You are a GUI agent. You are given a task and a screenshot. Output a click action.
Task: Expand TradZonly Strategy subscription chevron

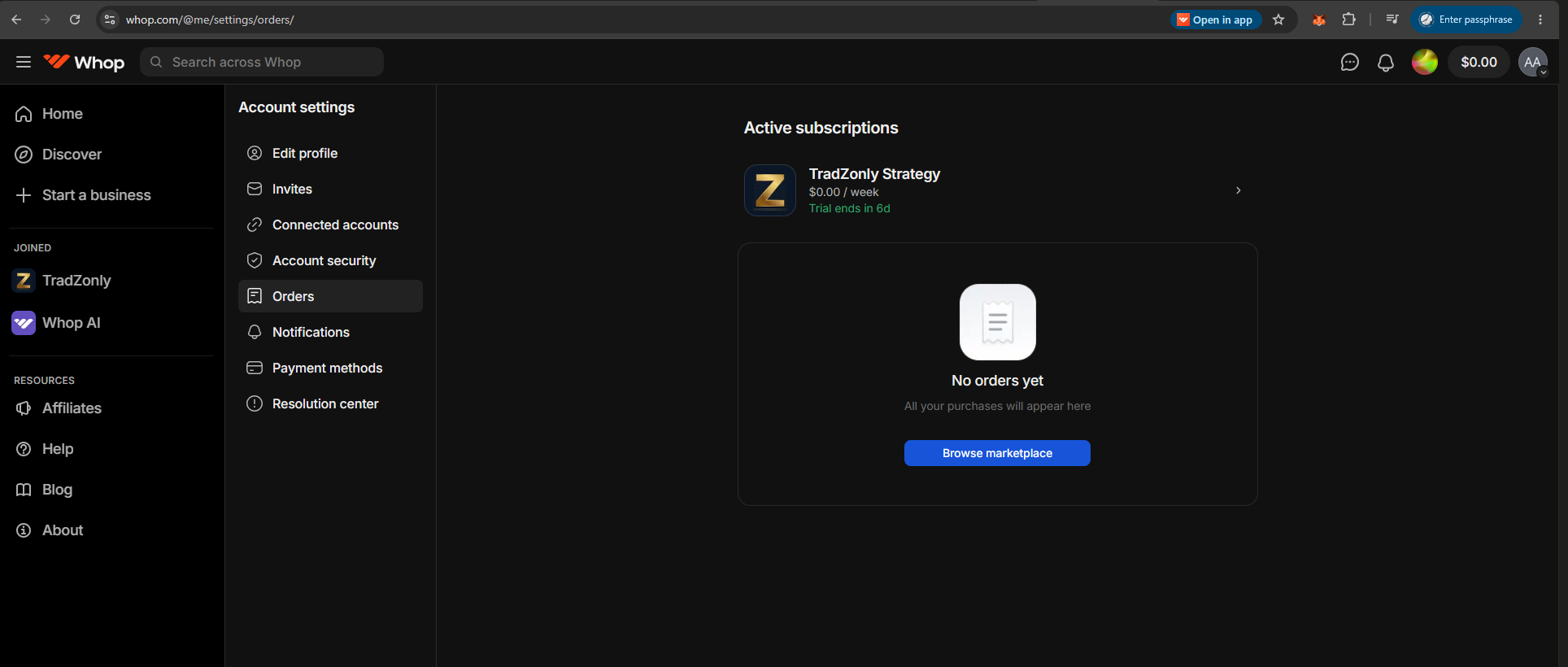tap(1239, 190)
